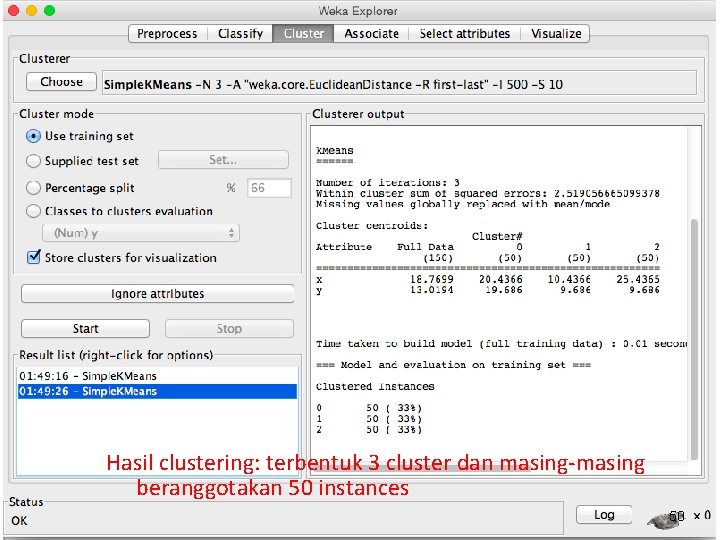Open the Preprocess tab
The width and height of the screenshot is (720, 540).
168,34
